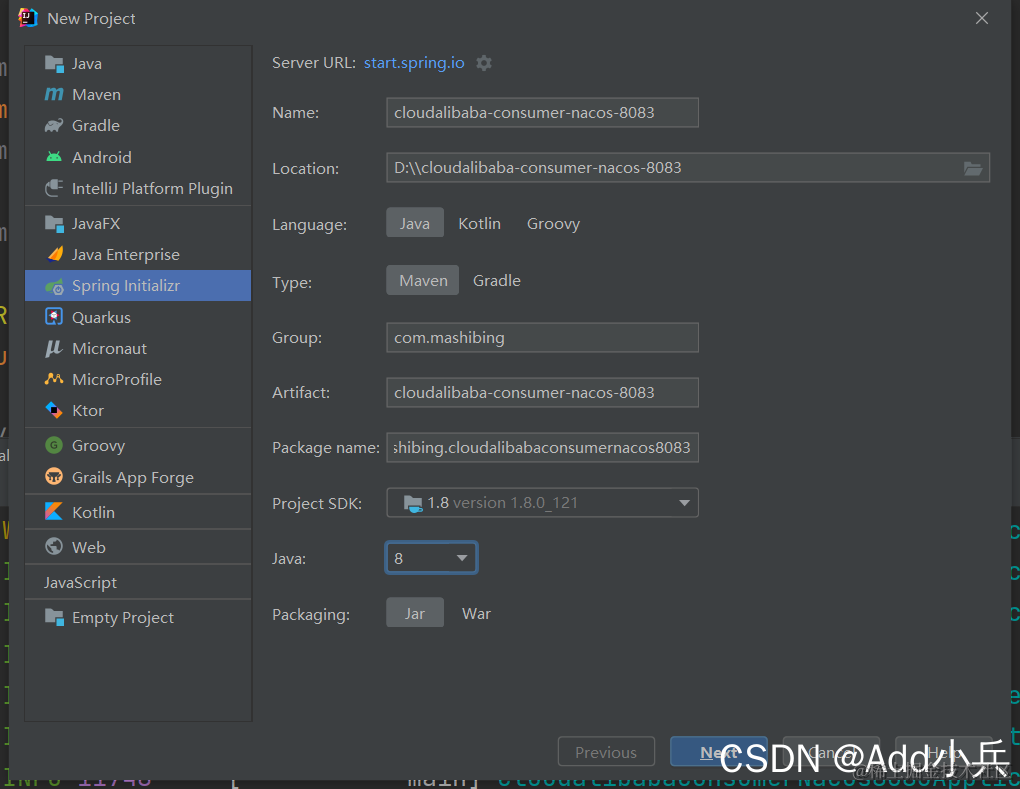Select 'IntelliJ Platform Plugin' label

pos(152,189)
